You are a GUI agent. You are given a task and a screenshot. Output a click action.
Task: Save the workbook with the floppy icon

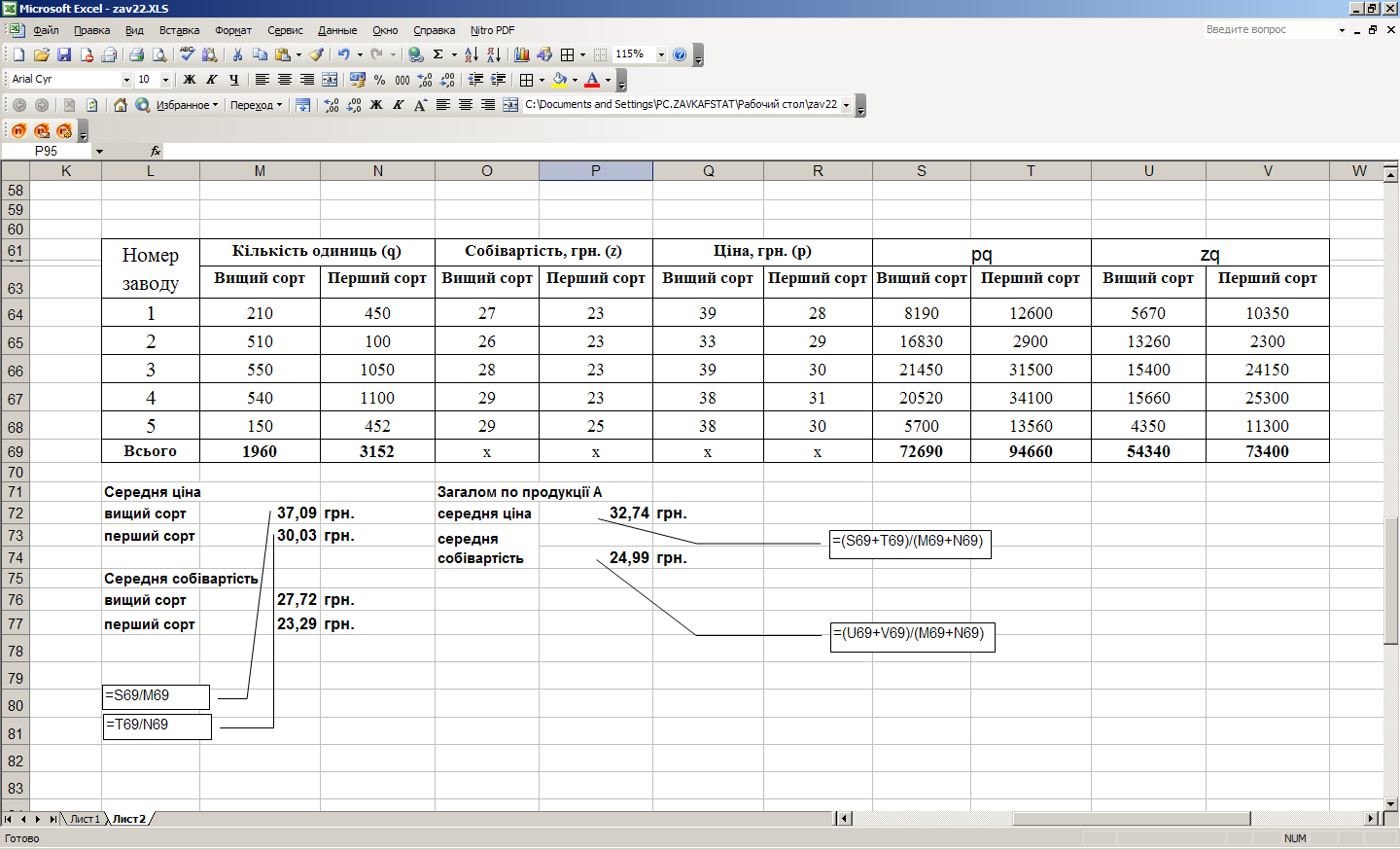pyautogui.click(x=64, y=54)
